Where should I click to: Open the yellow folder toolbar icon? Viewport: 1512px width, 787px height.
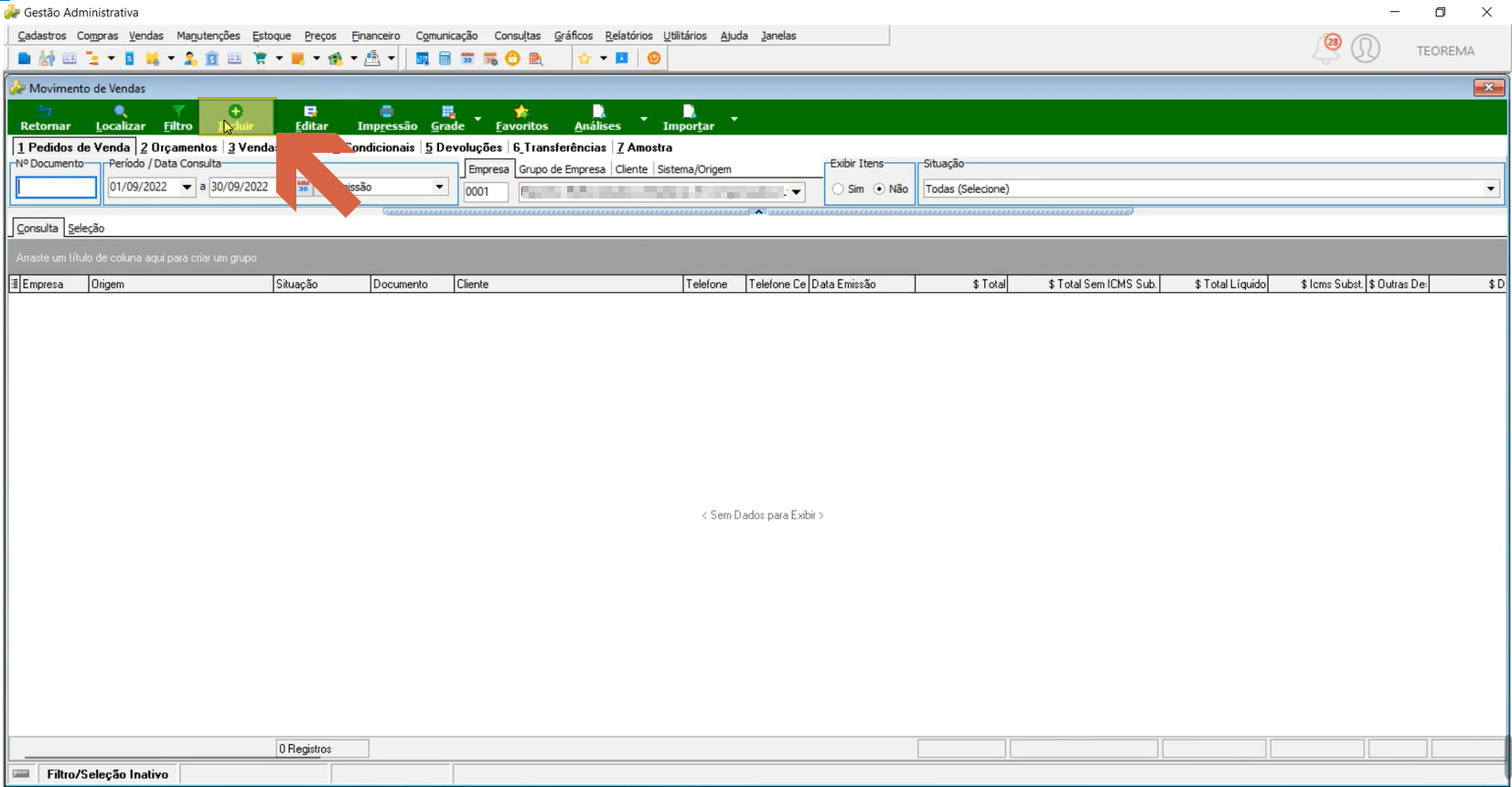click(152, 59)
